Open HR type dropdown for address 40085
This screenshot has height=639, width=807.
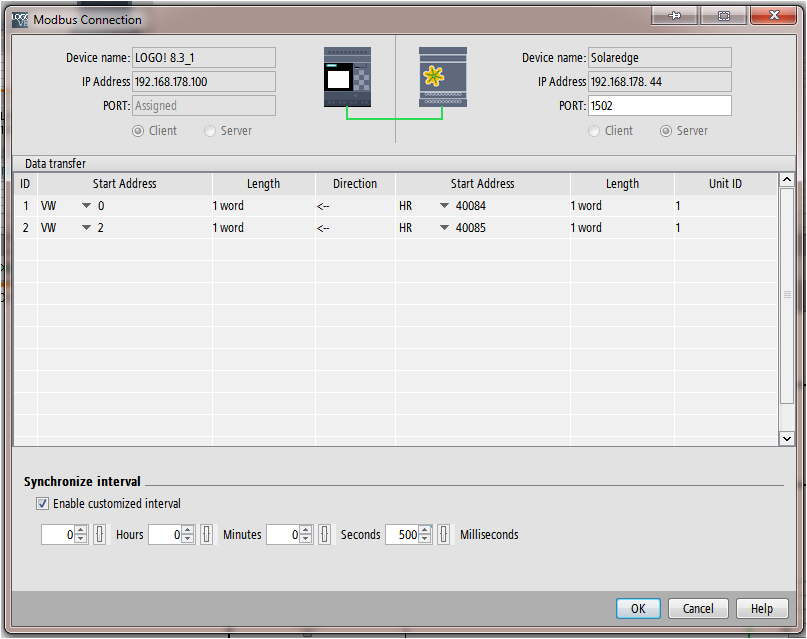coord(444,227)
